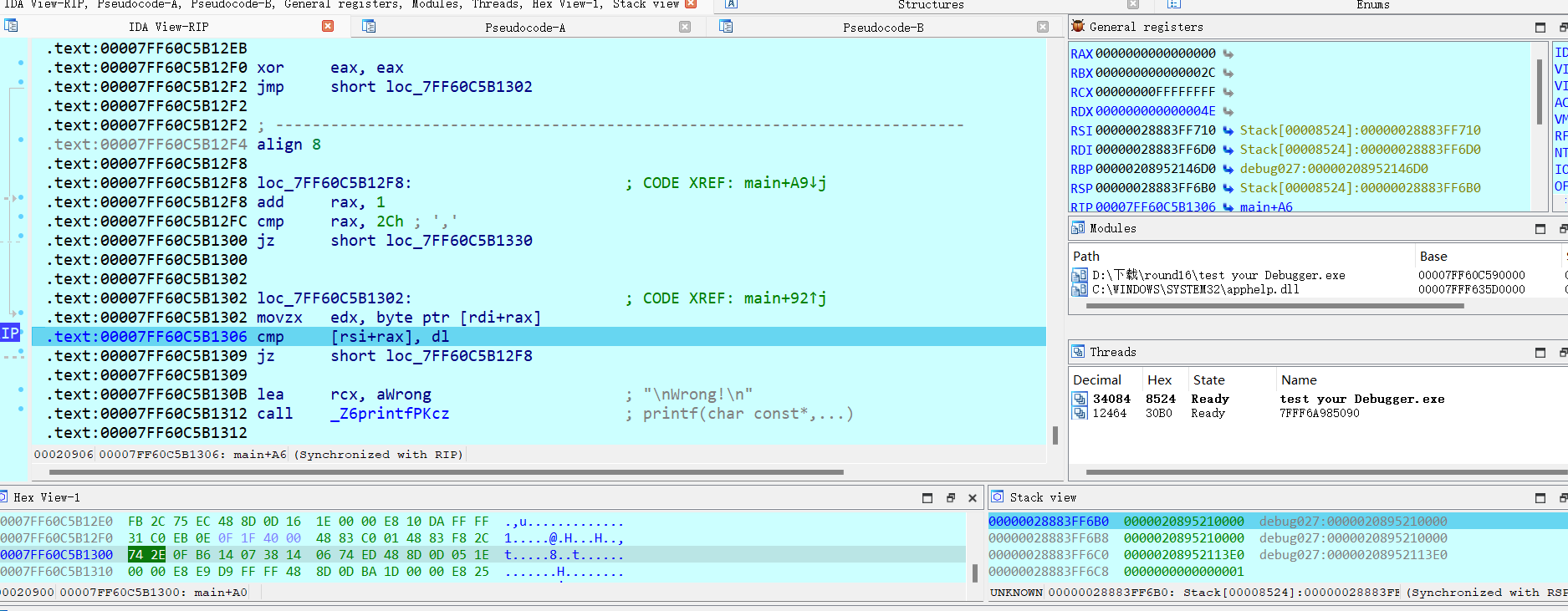Toggle breakpoint dot at xor eax, eax

click(21, 64)
